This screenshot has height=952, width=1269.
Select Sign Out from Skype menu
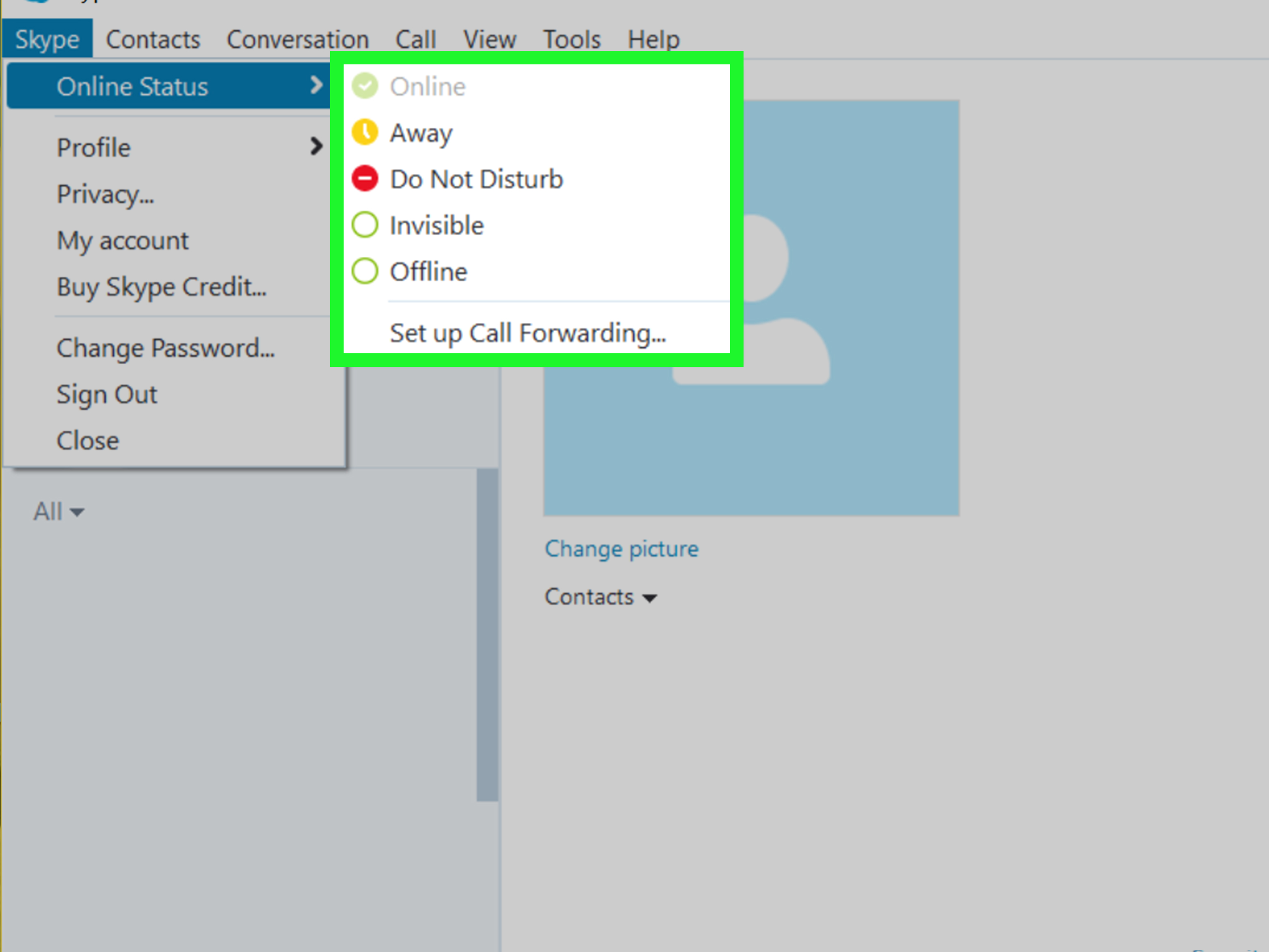point(107,394)
